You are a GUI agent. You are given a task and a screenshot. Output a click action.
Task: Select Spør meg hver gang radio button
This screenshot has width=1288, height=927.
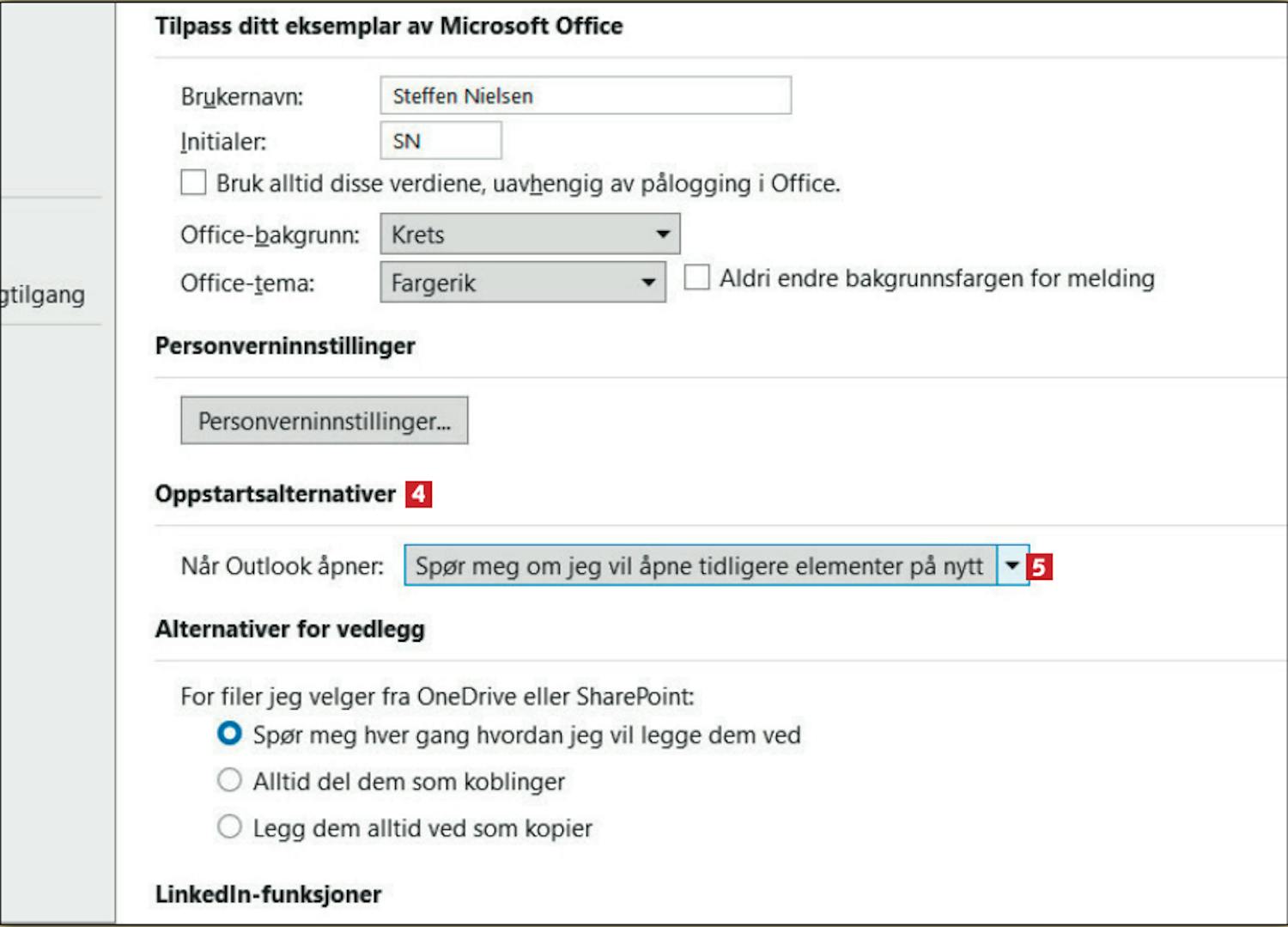coord(229,734)
